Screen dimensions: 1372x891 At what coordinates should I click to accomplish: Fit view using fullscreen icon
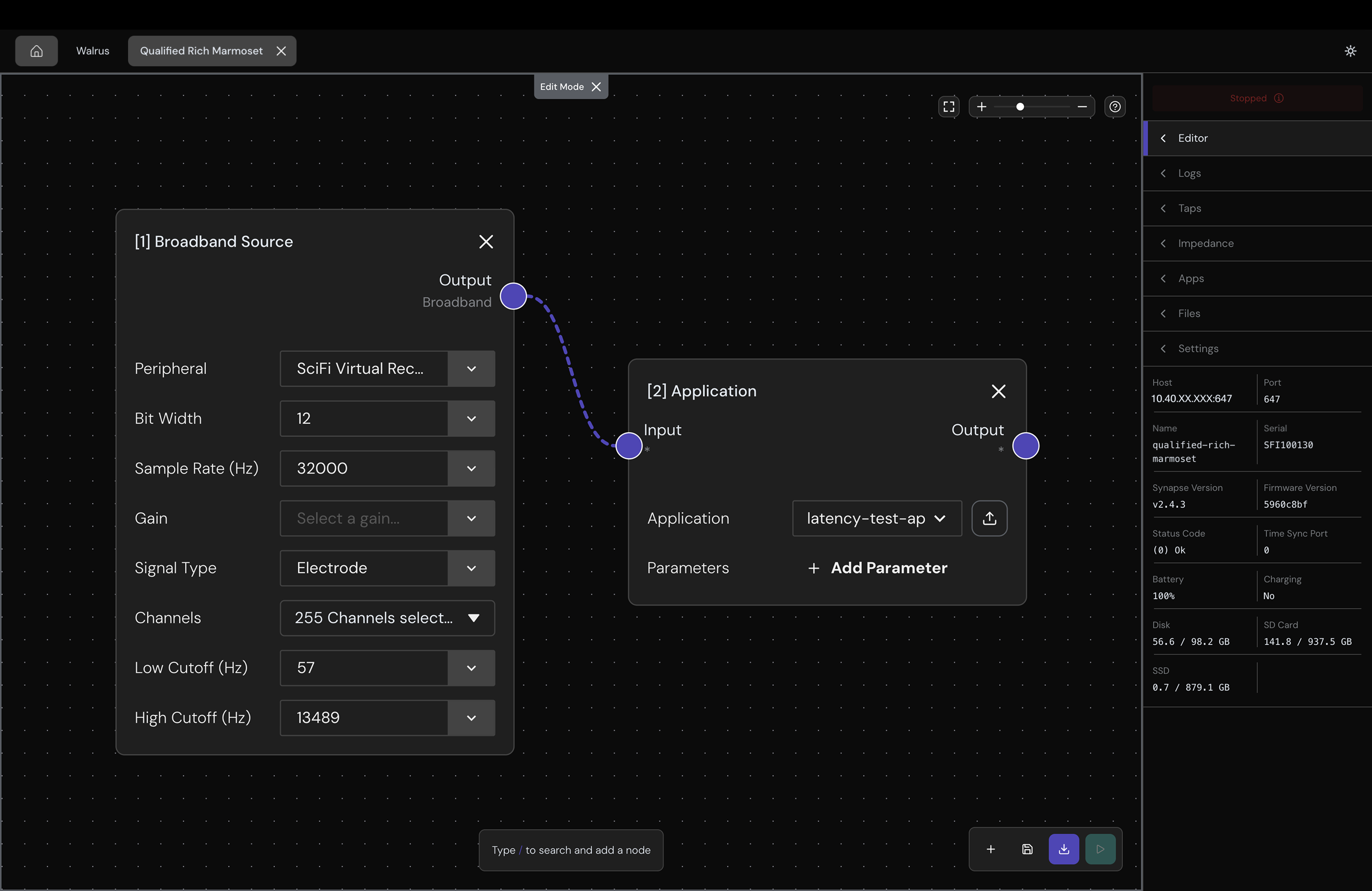[949, 107]
